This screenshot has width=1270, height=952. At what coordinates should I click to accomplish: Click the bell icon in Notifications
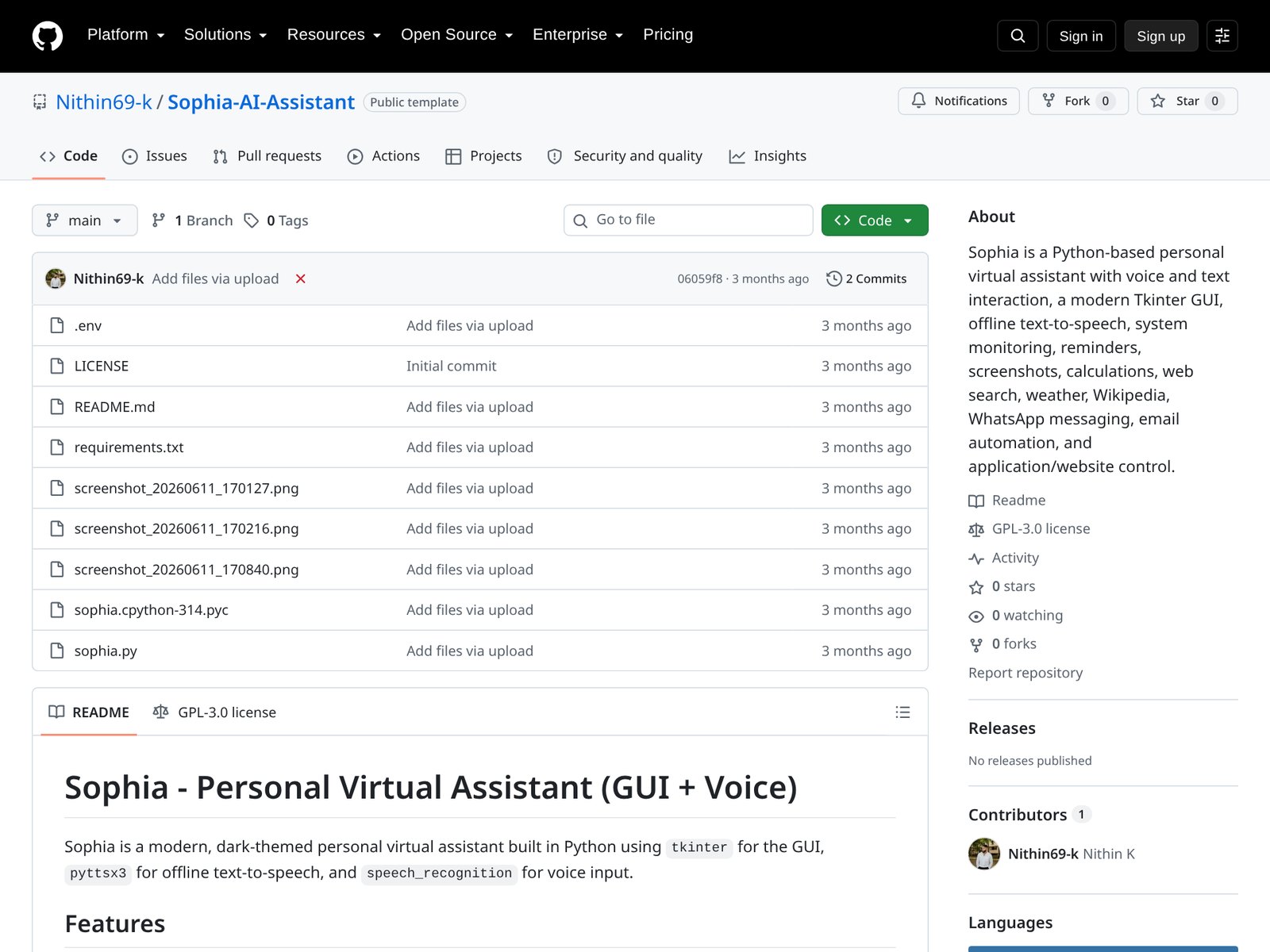918,101
